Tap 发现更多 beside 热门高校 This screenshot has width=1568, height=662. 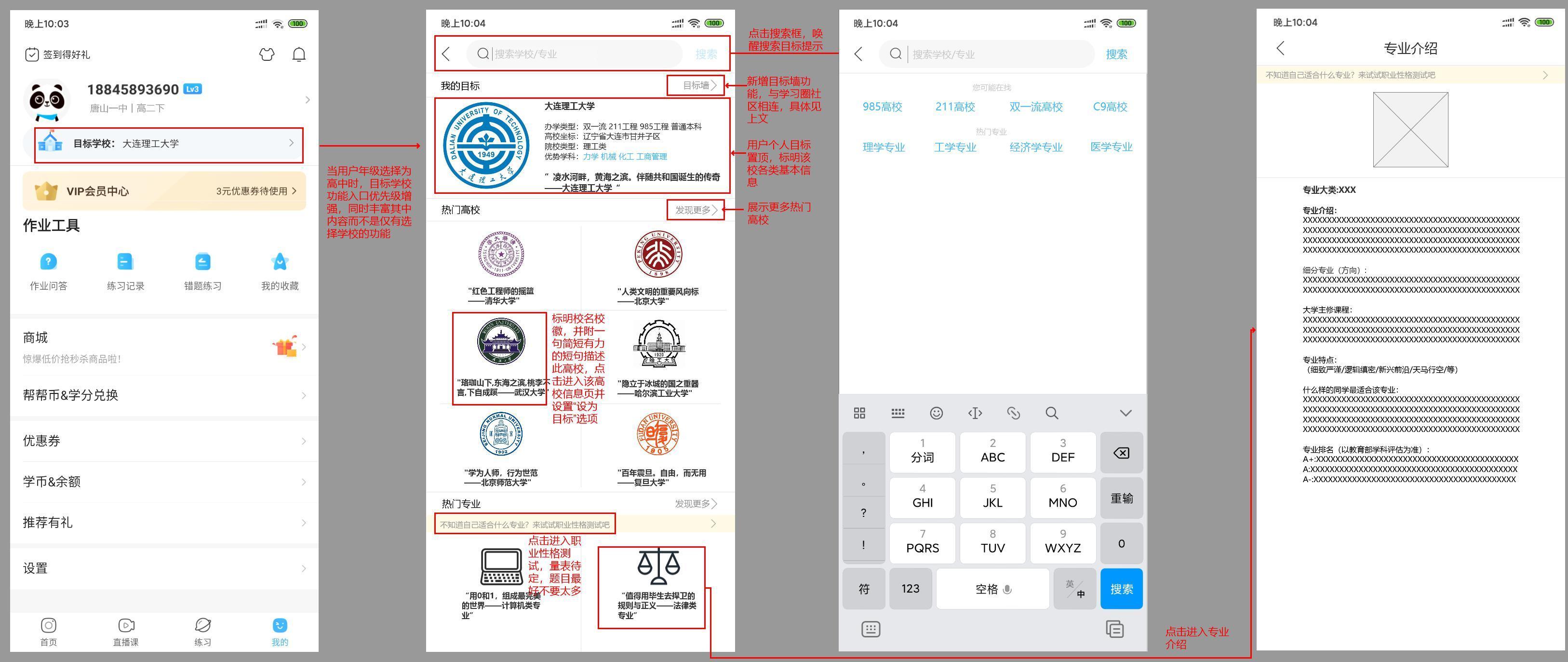coord(696,210)
